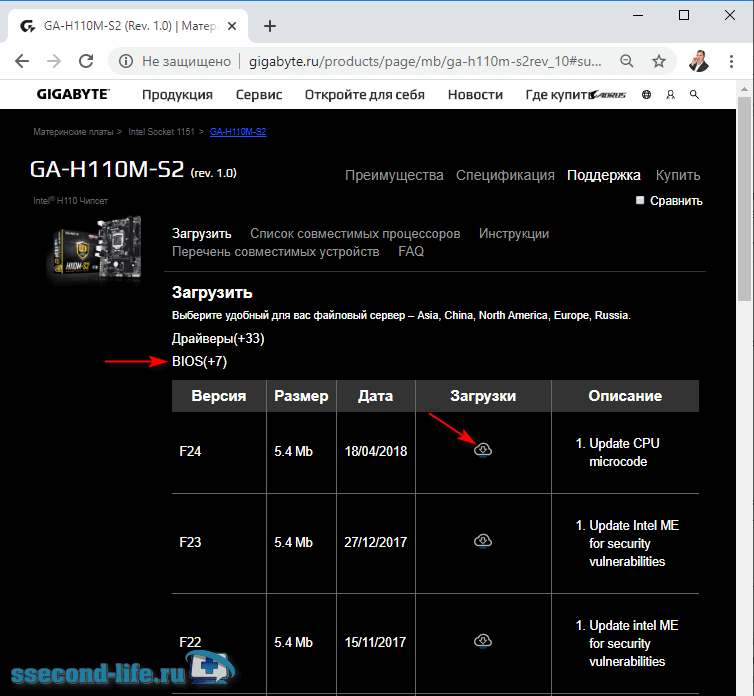This screenshot has width=754, height=696.
Task: Choose the Europe file server
Action: pos(571,316)
